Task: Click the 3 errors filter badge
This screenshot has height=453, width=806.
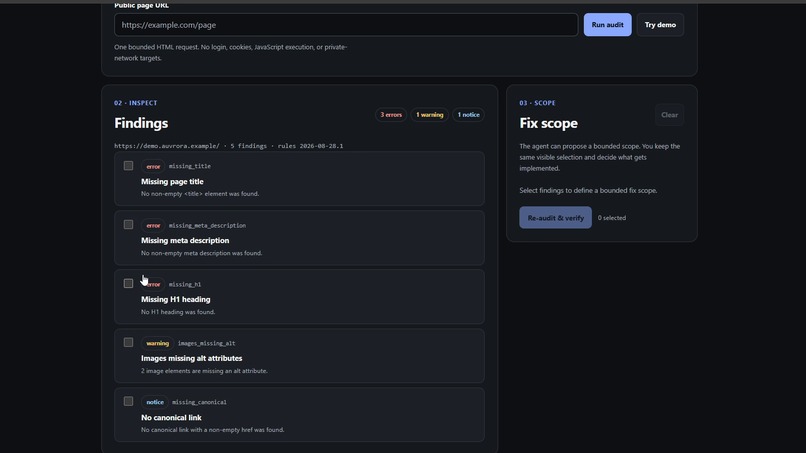Action: click(391, 115)
